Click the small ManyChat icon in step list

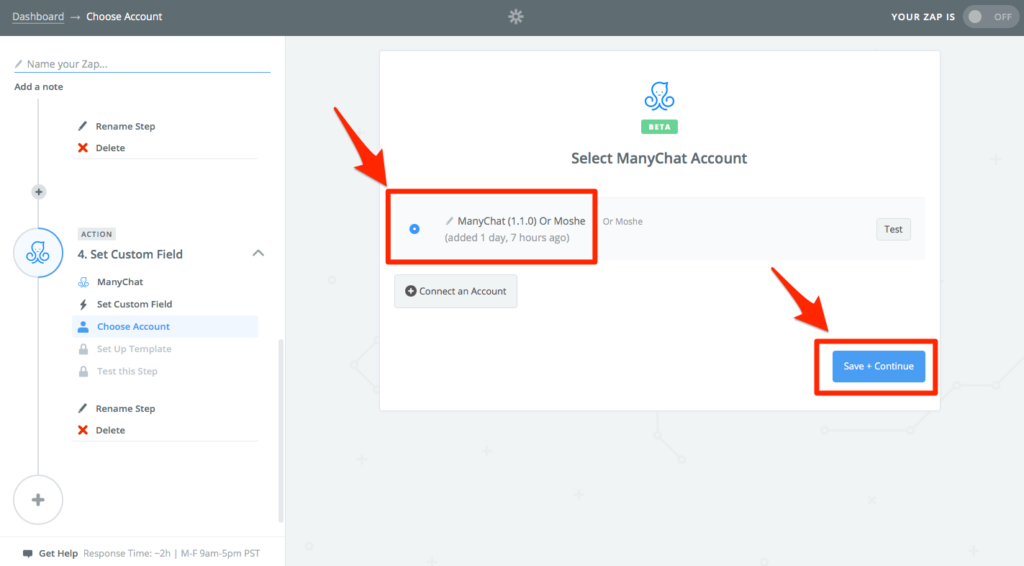[83, 282]
